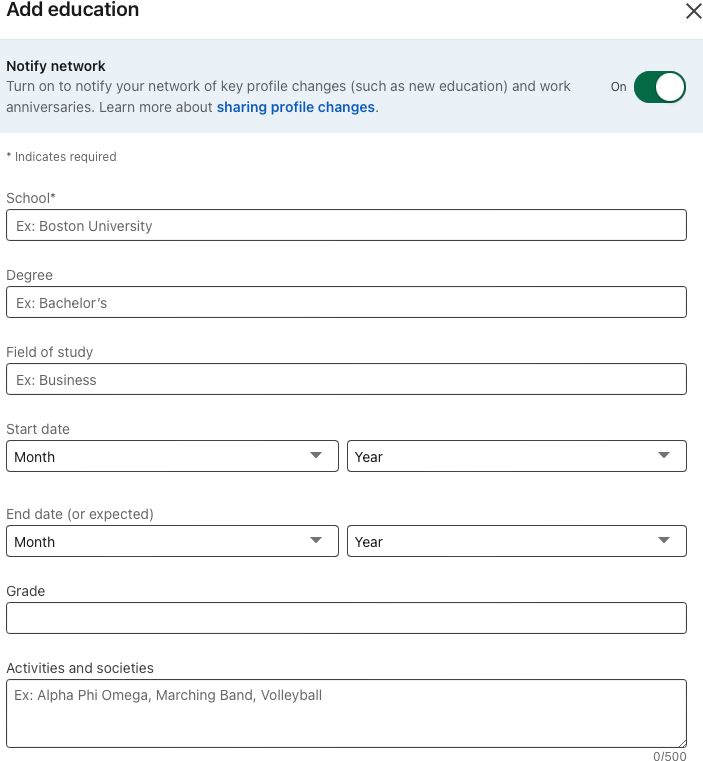Click the "Degree" field label

click(29, 275)
